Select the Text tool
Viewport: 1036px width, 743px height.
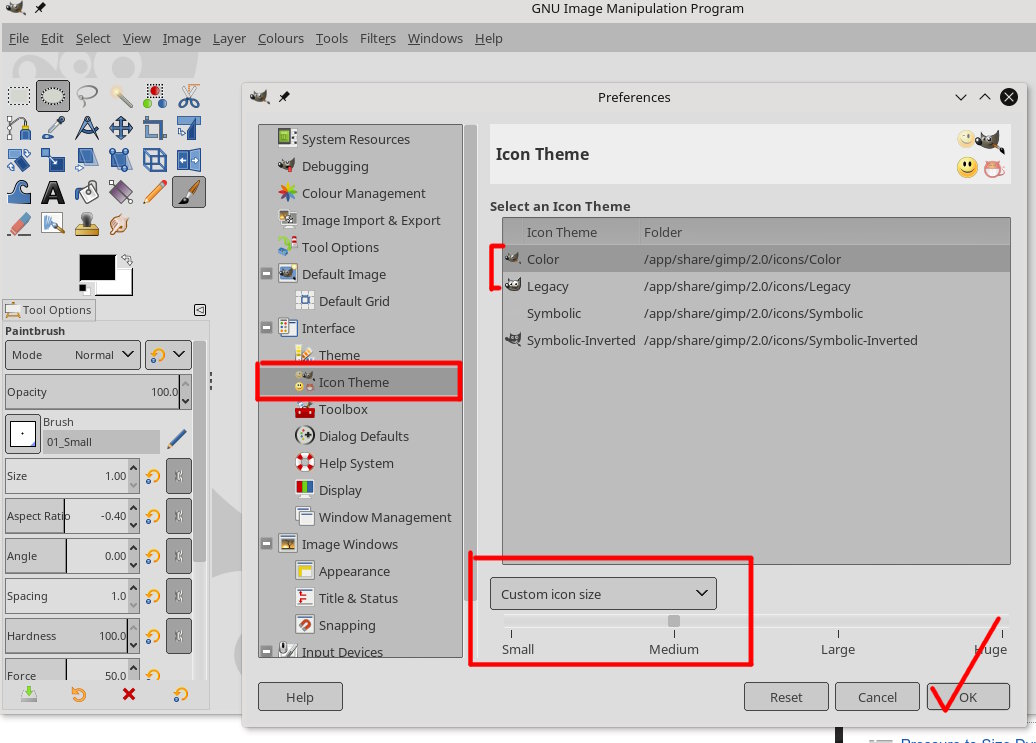(53, 192)
